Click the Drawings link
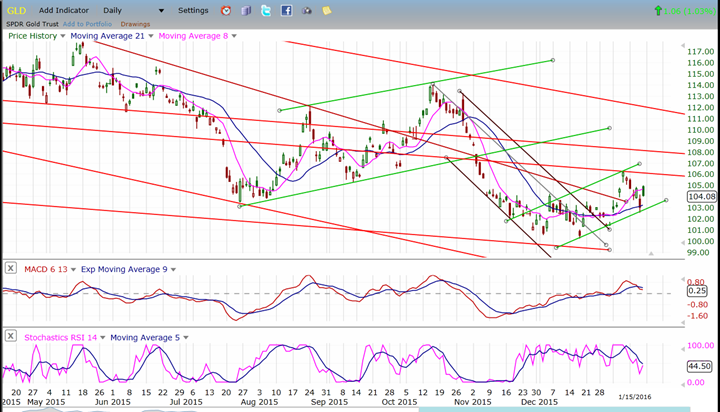720x412 pixels. (x=135, y=22)
